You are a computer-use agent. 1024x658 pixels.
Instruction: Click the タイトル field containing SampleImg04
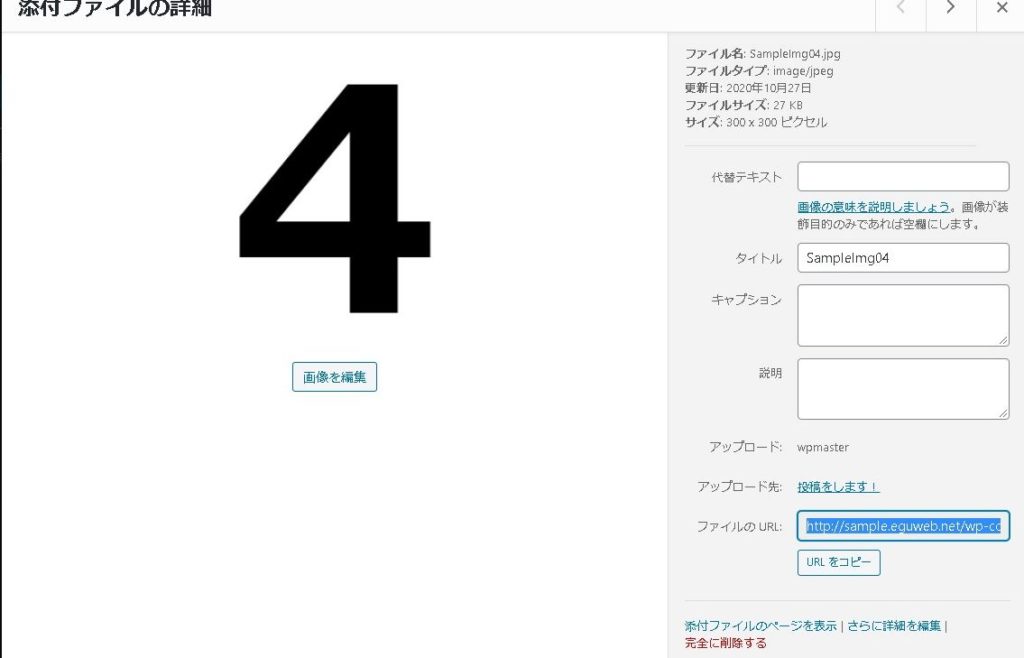pyautogui.click(x=903, y=258)
